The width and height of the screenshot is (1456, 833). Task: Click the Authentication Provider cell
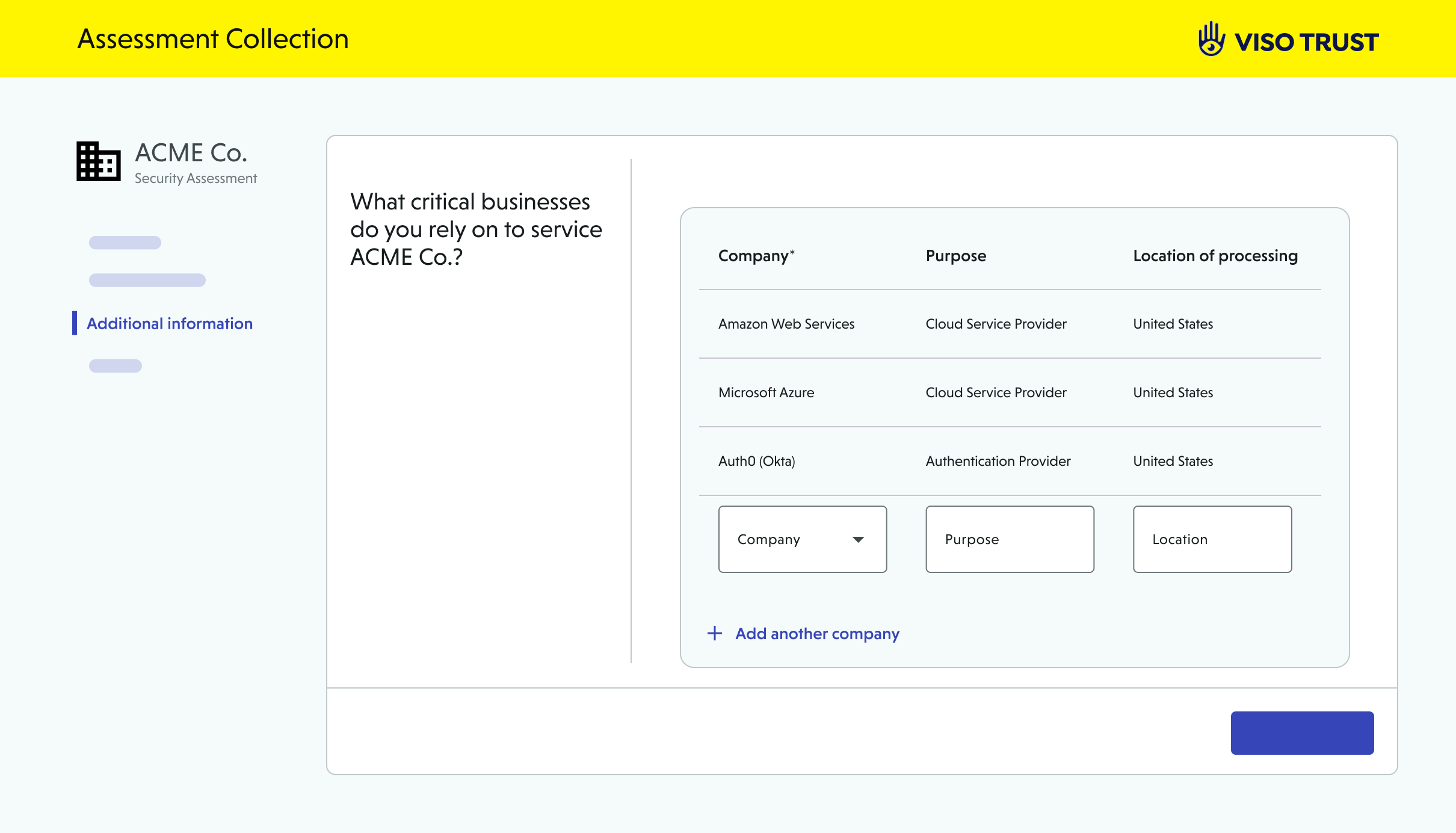[998, 461]
